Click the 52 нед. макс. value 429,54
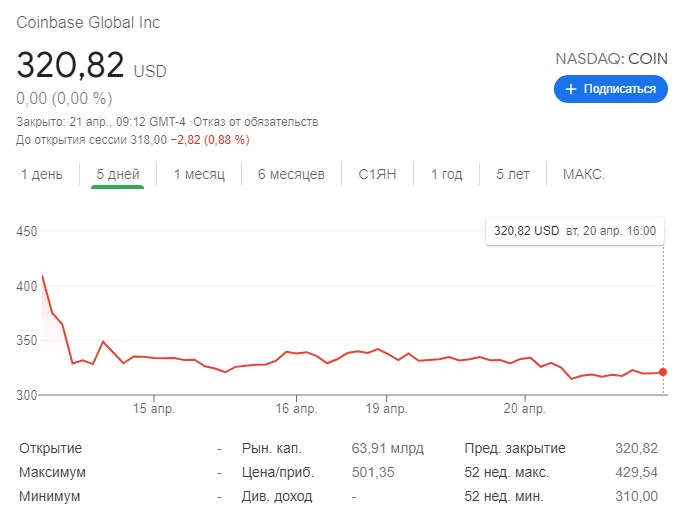 tap(636, 472)
